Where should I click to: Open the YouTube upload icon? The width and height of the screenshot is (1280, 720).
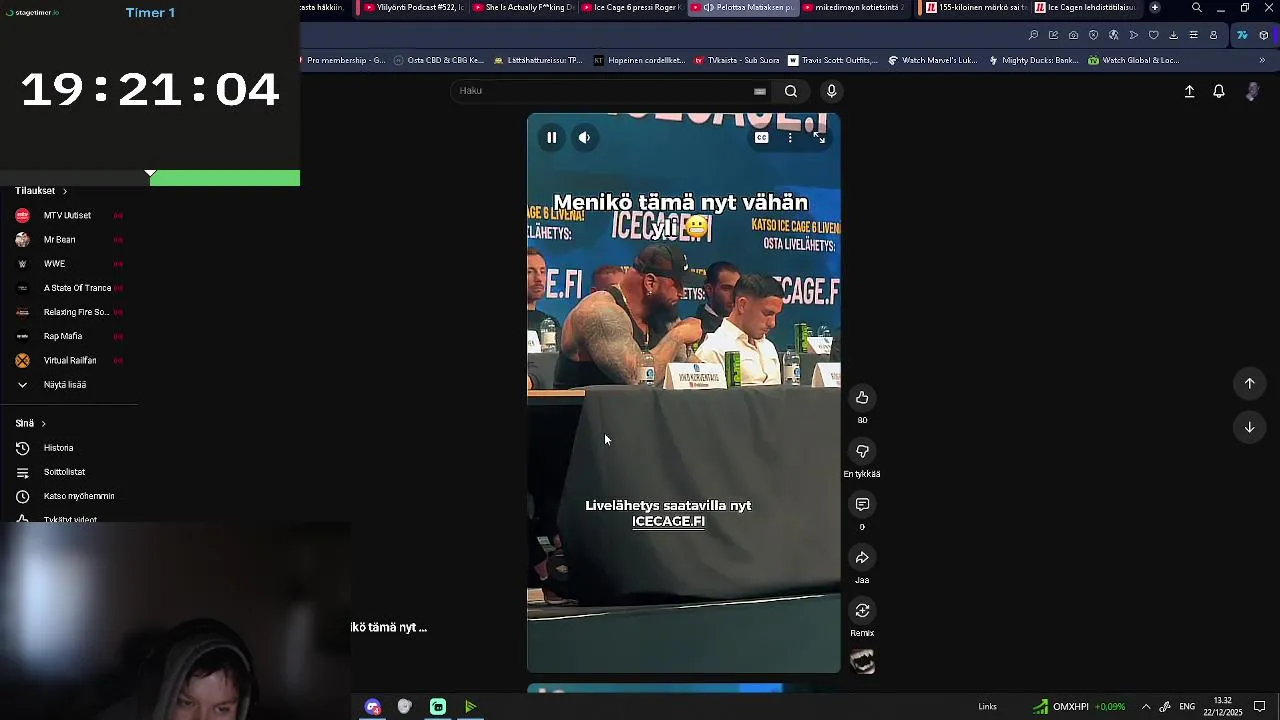[x=1189, y=91]
